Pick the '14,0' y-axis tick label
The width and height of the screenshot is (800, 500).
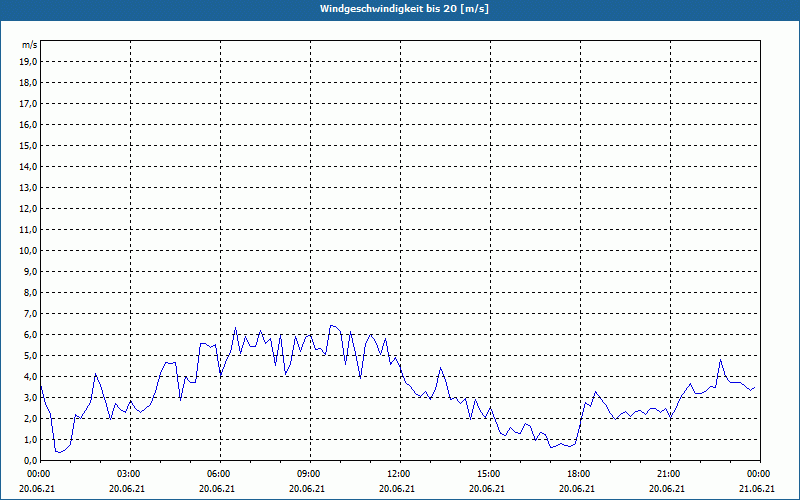(28, 166)
